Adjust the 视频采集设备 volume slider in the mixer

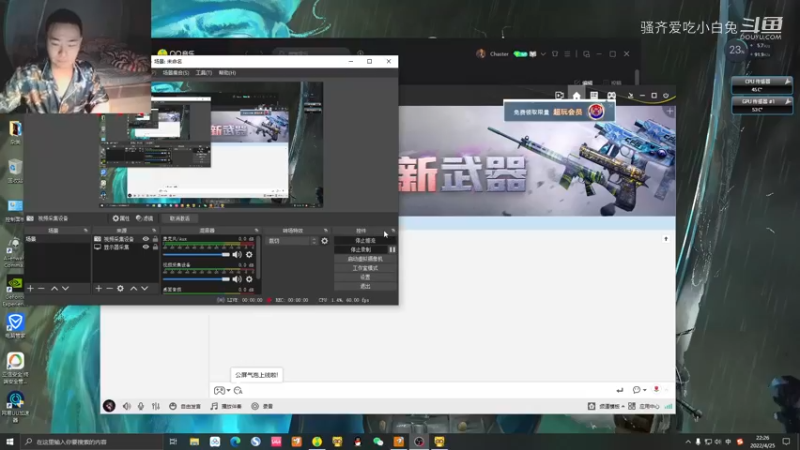point(196,279)
